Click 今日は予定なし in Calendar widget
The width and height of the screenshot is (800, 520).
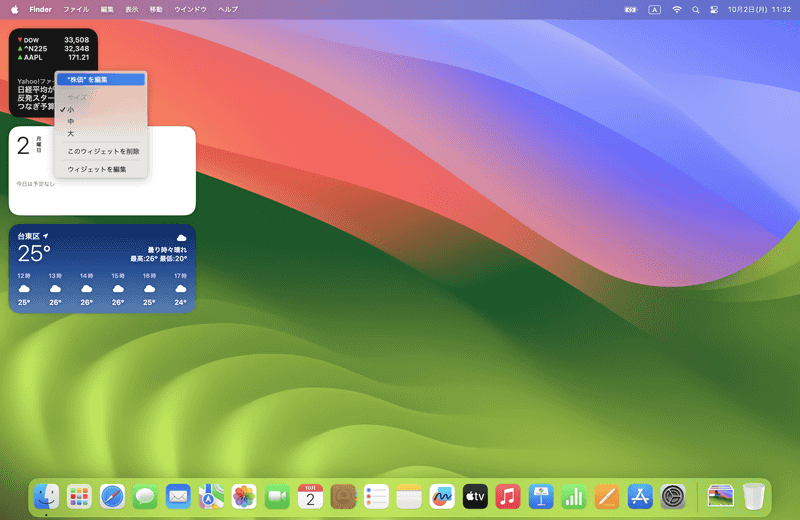pyautogui.click(x=35, y=184)
